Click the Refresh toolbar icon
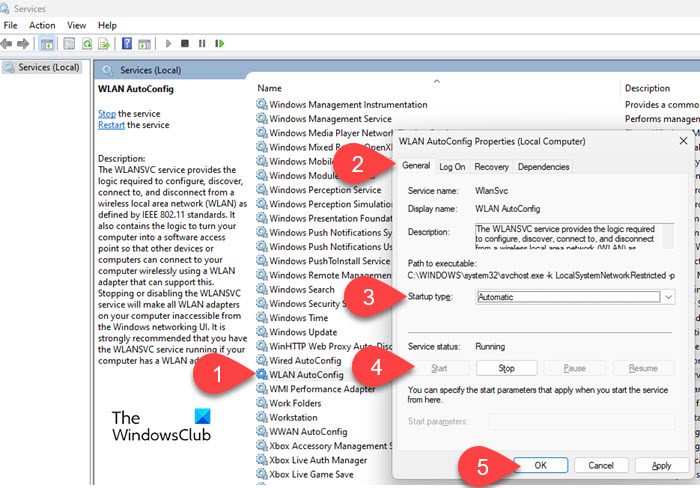The width and height of the screenshot is (700, 488). (x=87, y=44)
